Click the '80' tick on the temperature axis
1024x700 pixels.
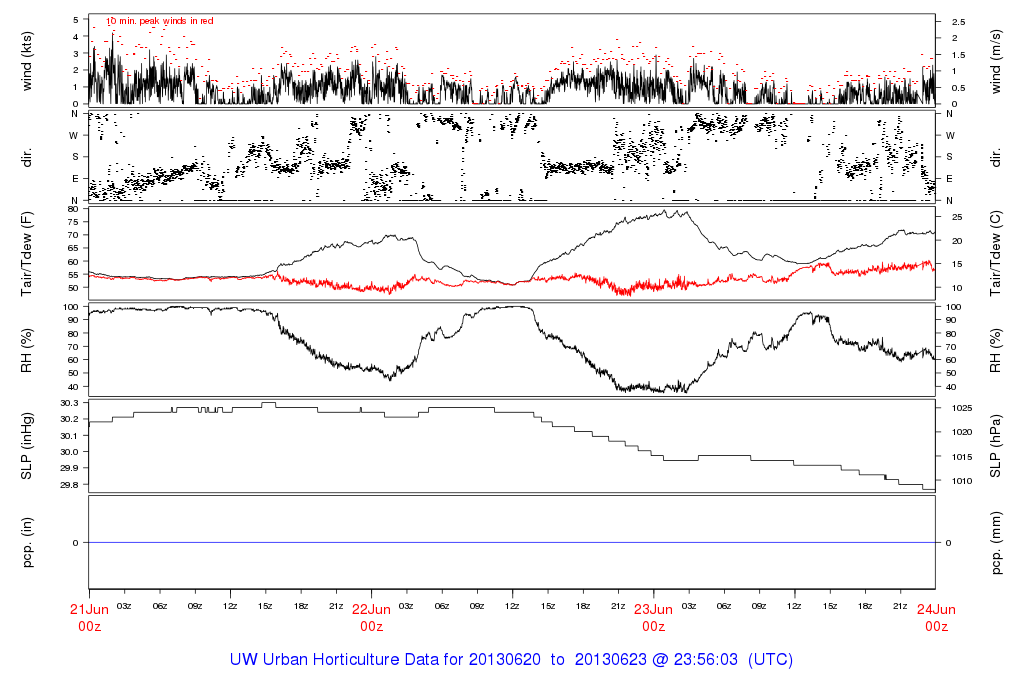tap(72, 209)
